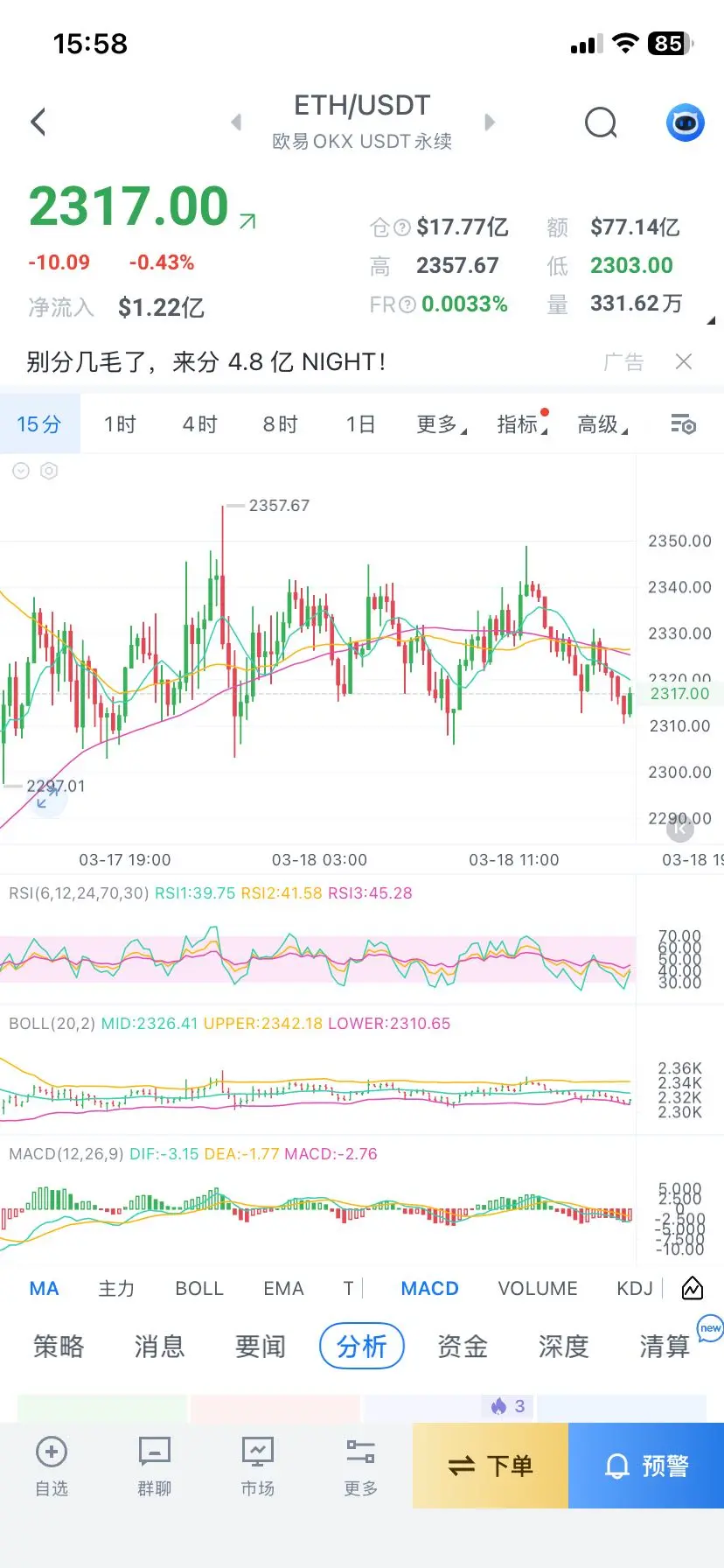
Task: Select the 分析 tab
Action: pos(362,1346)
